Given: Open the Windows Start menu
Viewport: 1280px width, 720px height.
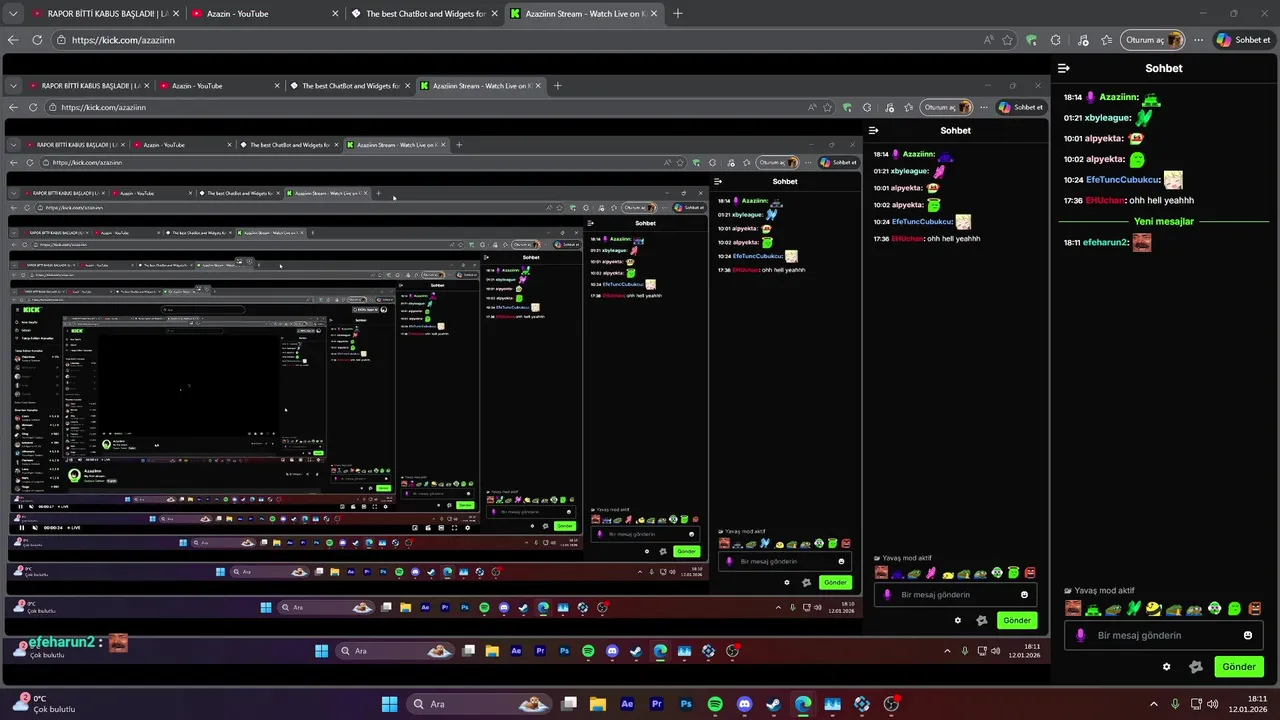Looking at the screenshot, I should click(x=389, y=704).
